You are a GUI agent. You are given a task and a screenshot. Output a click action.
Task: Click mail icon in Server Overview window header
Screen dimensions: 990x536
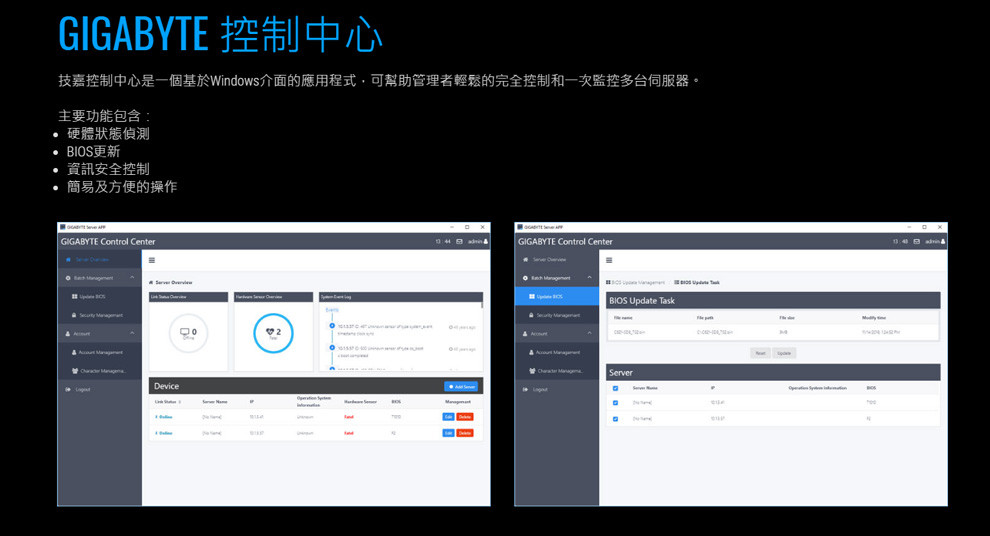click(459, 242)
